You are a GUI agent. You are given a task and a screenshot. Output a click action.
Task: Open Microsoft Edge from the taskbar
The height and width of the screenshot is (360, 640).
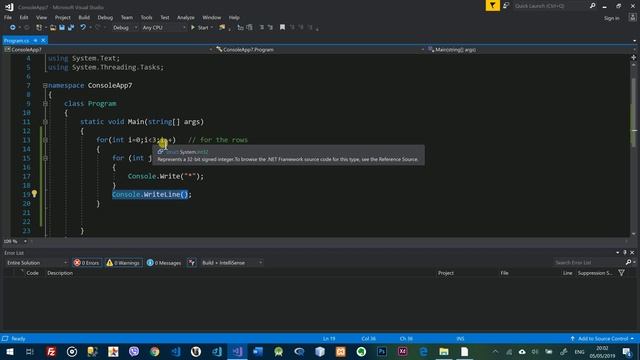[x=423, y=351]
